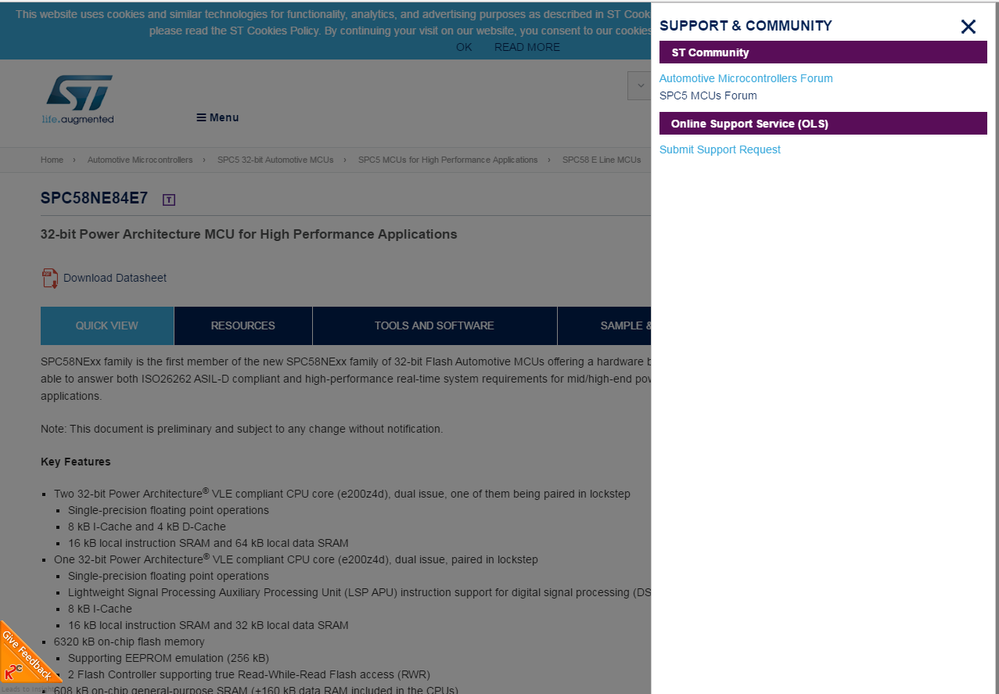This screenshot has width=999, height=694.
Task: Switch to the RESOURCES tab
Action: 243,325
